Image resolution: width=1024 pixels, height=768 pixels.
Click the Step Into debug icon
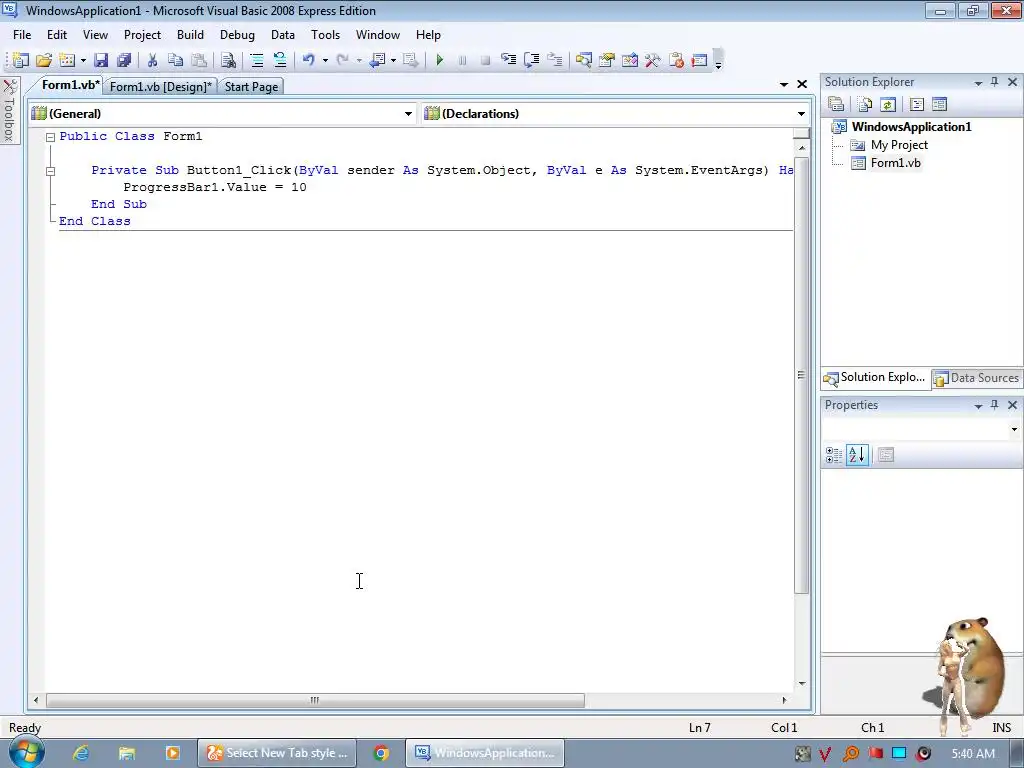click(508, 60)
